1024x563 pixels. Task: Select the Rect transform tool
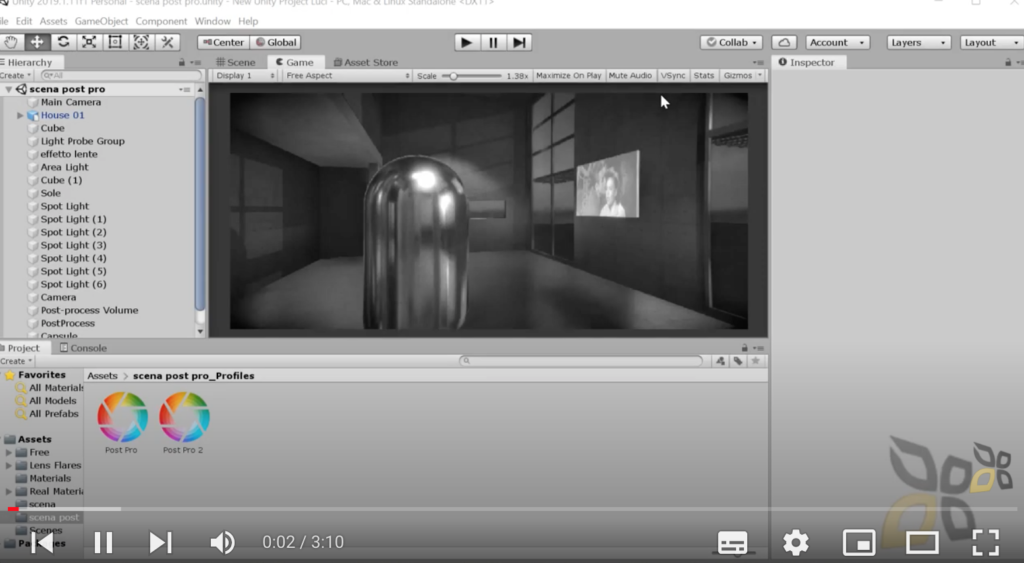pos(115,42)
